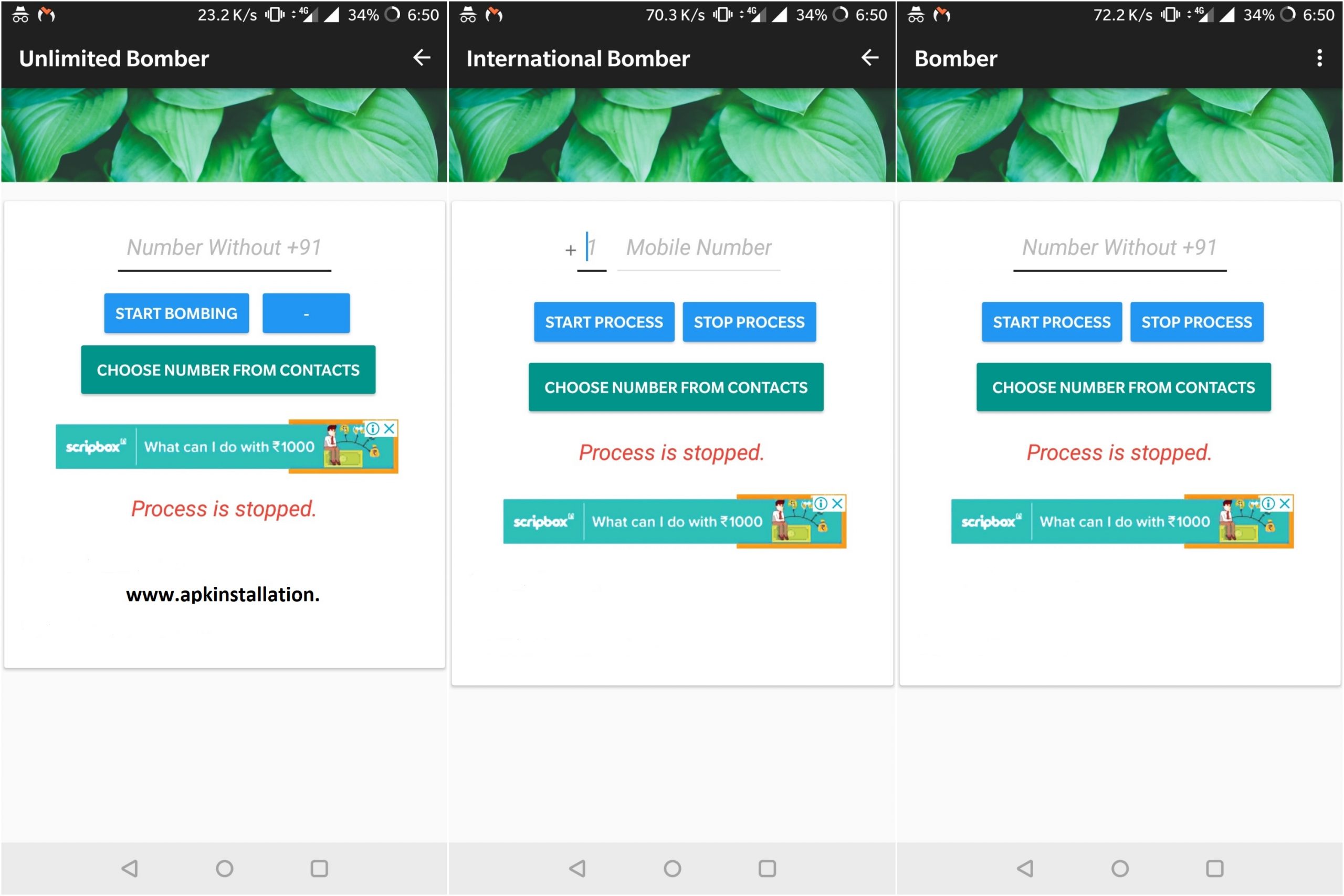
Task: Click CHOOSE NUMBER FROM CONTACTS in Bomber
Action: 1120,387
